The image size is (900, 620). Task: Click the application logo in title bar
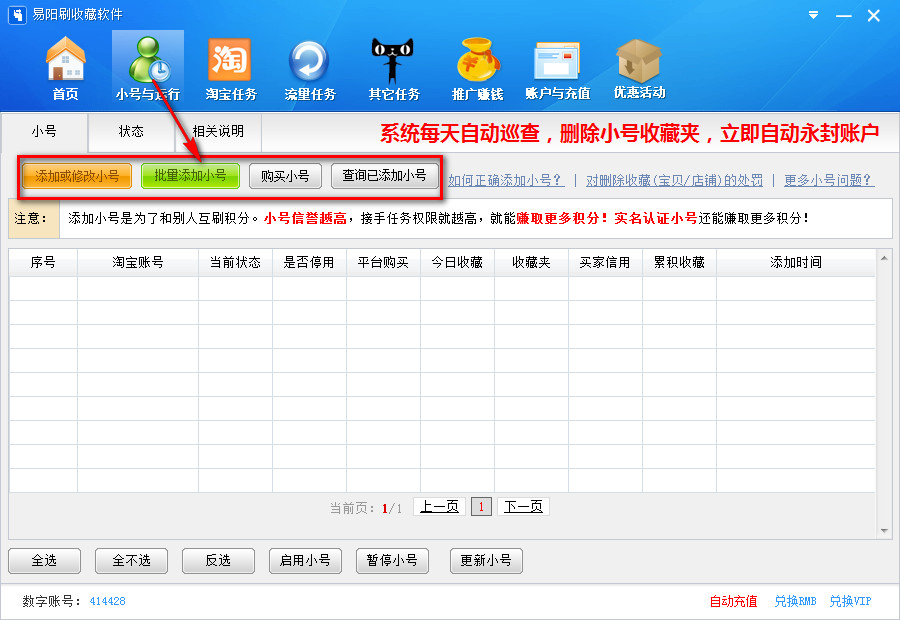[17, 15]
